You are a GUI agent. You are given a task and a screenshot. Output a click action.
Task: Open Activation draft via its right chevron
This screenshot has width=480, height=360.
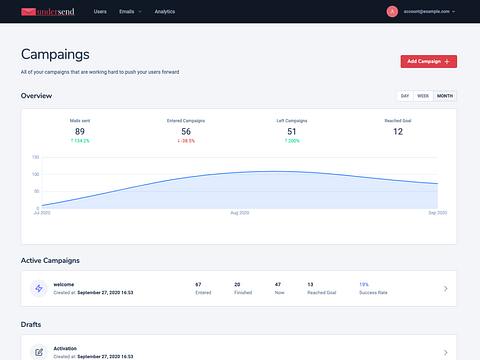(x=446, y=352)
